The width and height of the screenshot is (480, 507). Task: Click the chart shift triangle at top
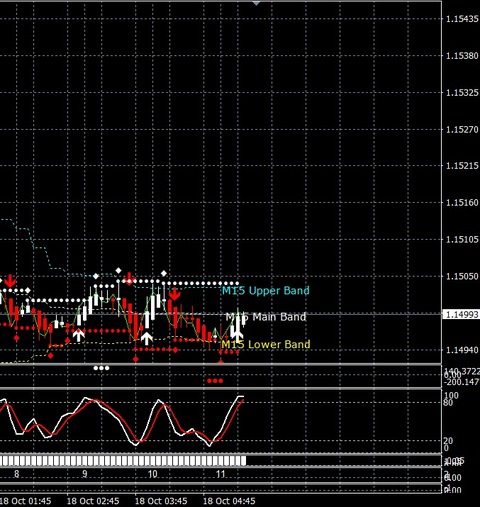tap(256, 3)
